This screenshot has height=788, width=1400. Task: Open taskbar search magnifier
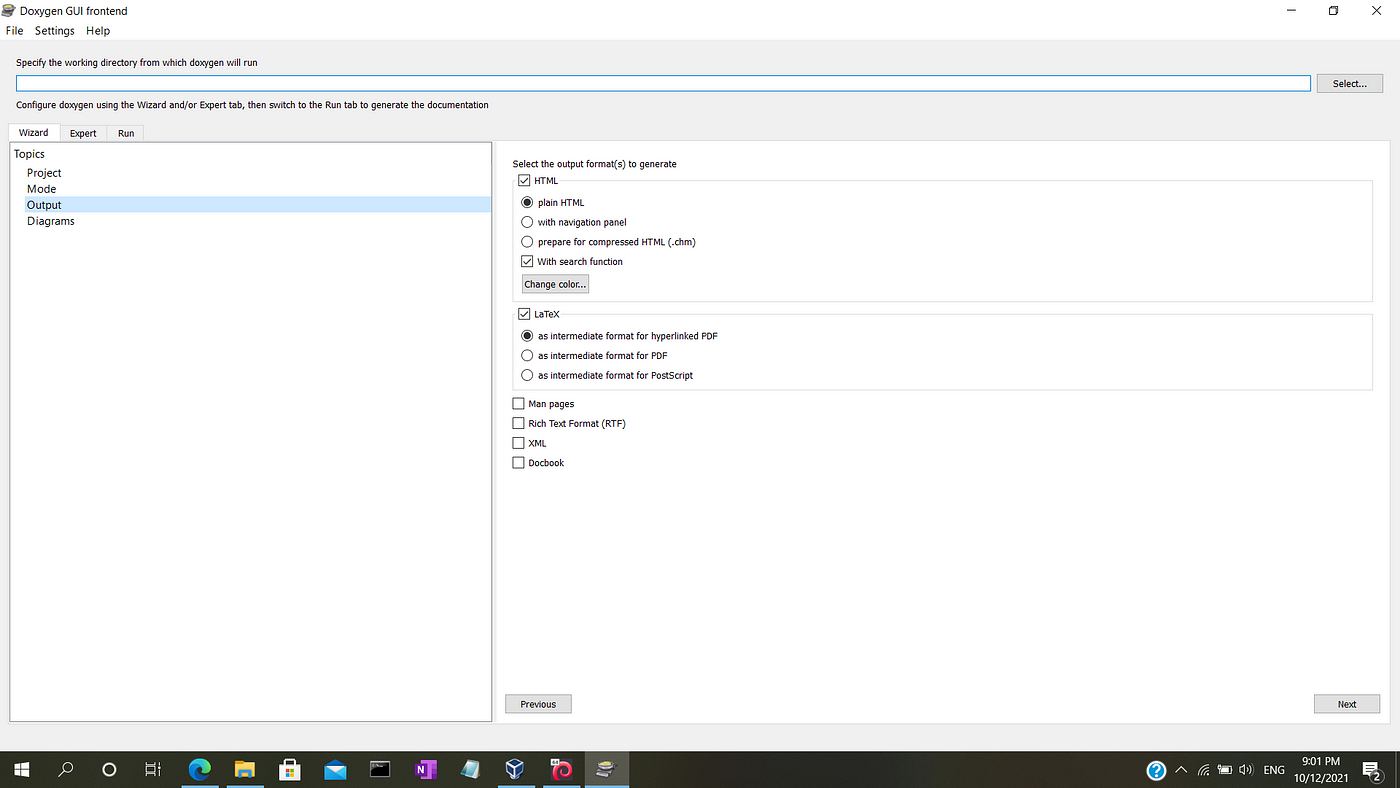click(66, 769)
